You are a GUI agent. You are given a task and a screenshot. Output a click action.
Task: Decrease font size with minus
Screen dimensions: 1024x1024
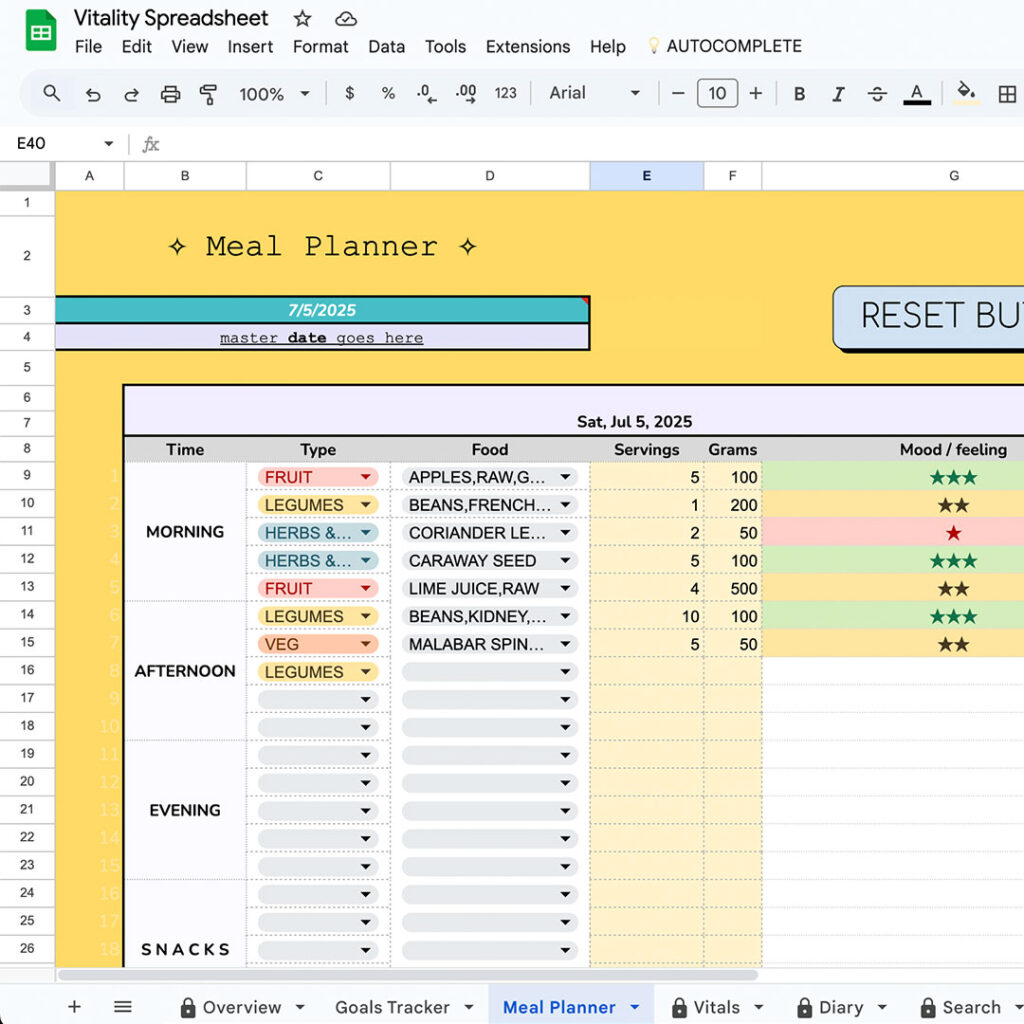678,93
